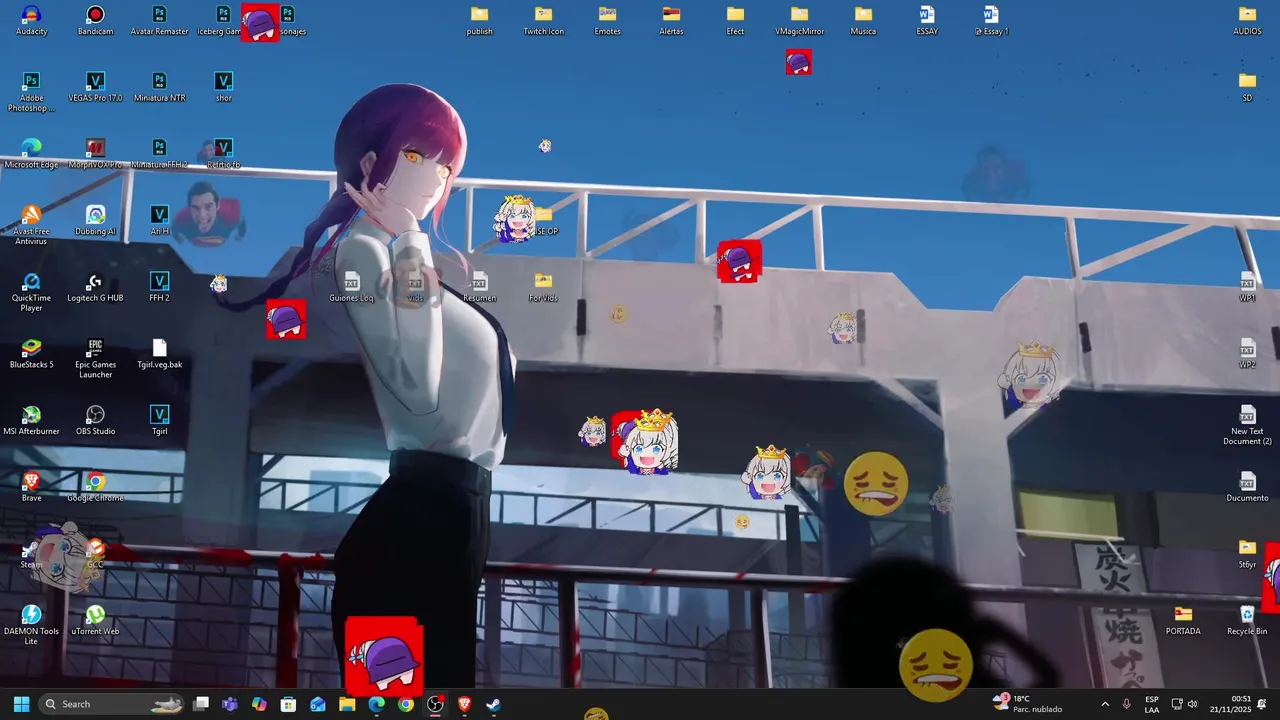
Task: Open the Recycle Bin
Action: point(1247,621)
